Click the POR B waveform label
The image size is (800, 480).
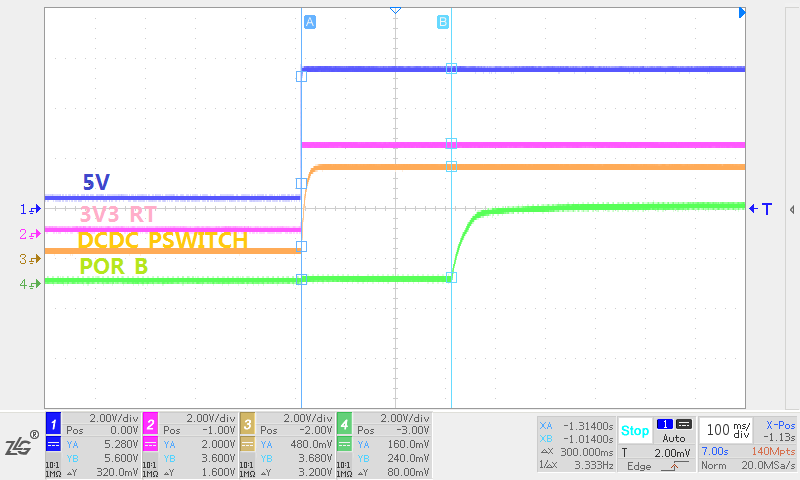tap(113, 266)
